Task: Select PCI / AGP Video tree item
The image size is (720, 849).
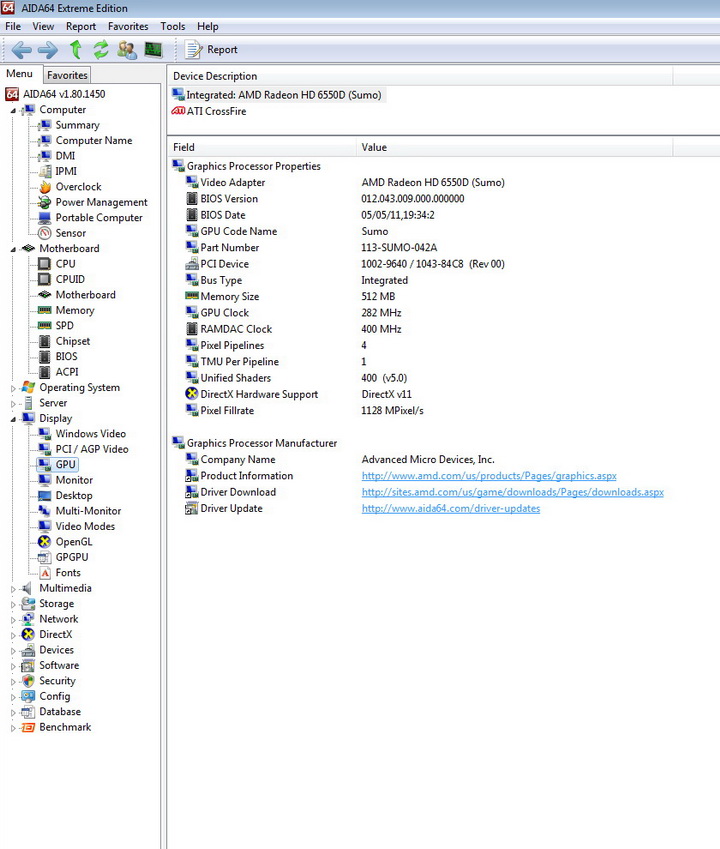Action: [92, 449]
